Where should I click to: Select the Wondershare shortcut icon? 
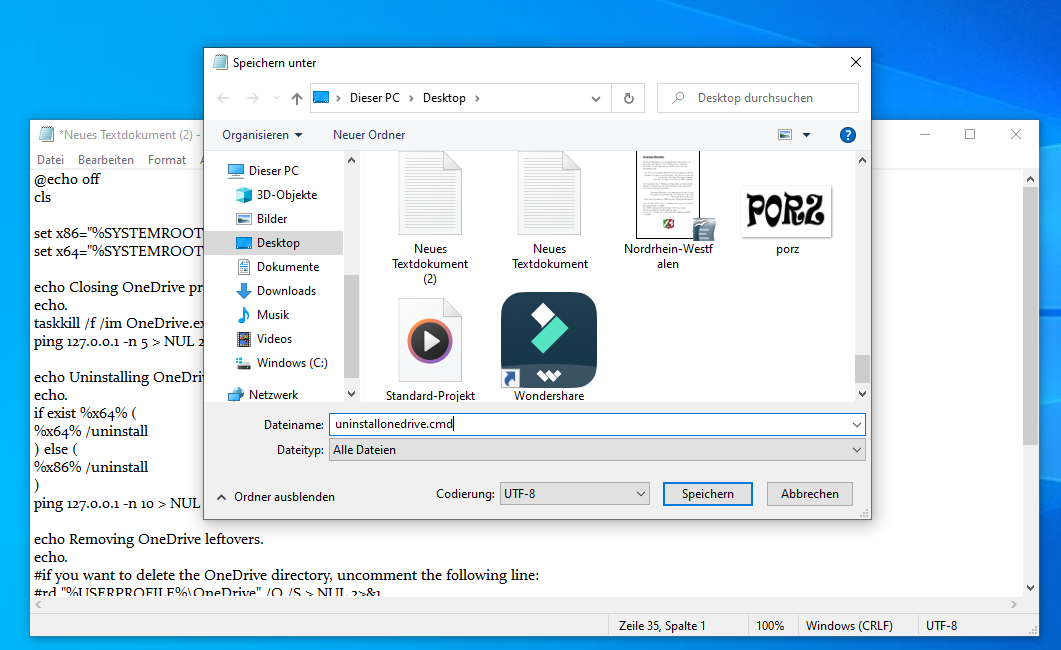tap(548, 340)
